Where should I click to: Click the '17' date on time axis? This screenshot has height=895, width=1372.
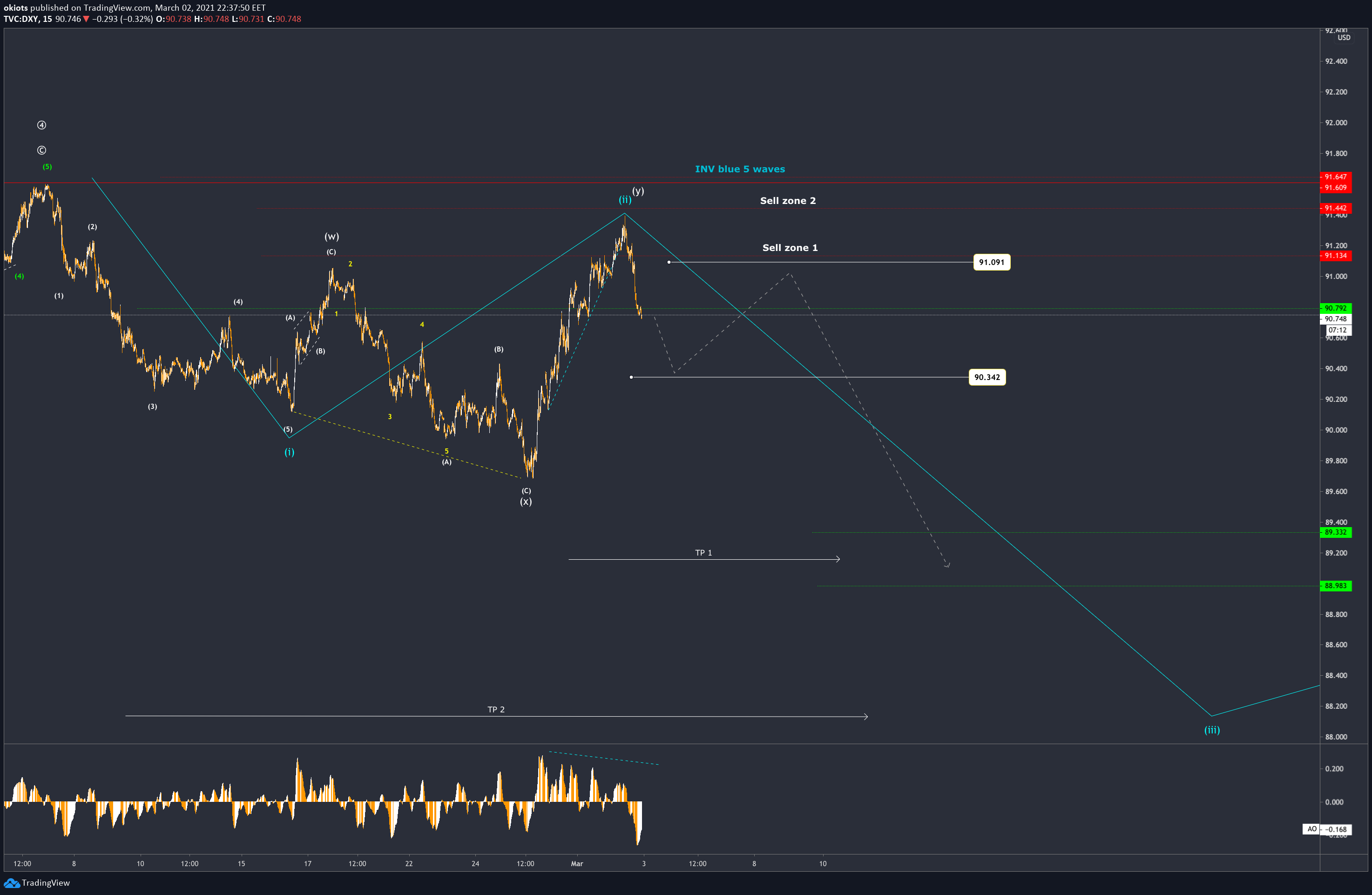(308, 863)
